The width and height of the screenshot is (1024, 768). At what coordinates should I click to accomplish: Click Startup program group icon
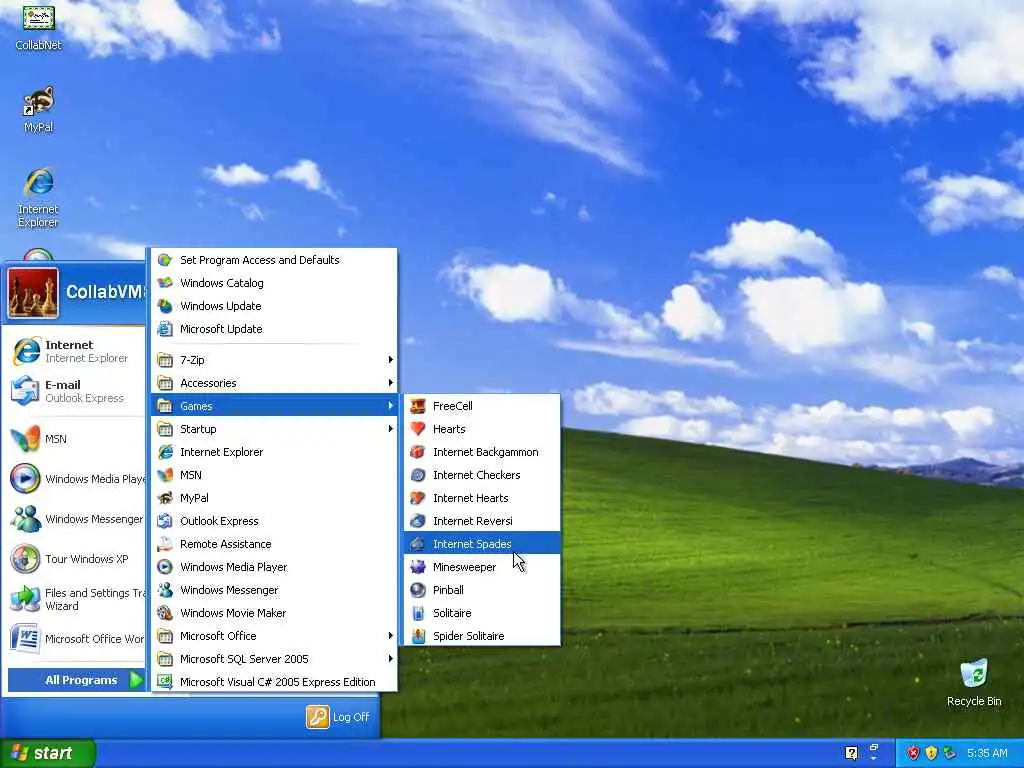tap(165, 429)
